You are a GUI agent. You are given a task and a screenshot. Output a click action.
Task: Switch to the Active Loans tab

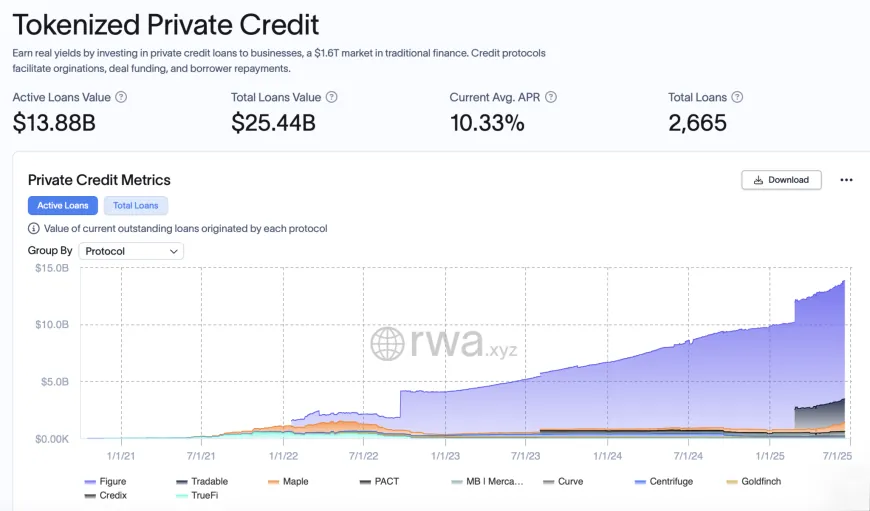(63, 205)
